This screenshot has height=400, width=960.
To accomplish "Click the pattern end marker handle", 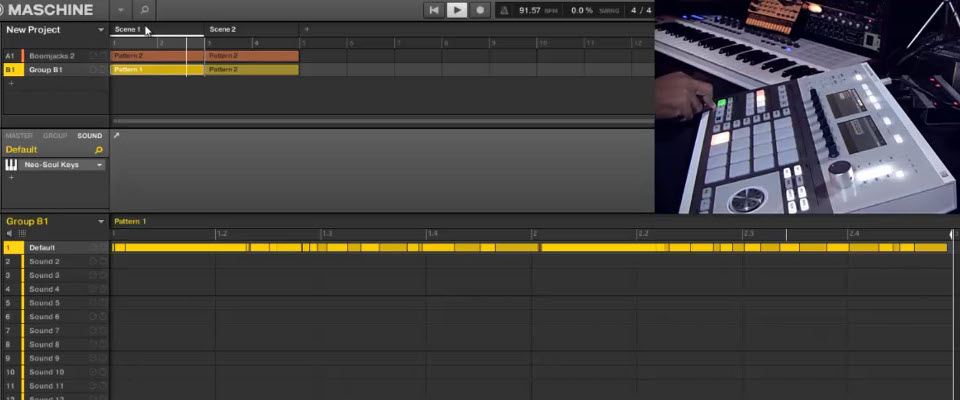I will (x=952, y=234).
